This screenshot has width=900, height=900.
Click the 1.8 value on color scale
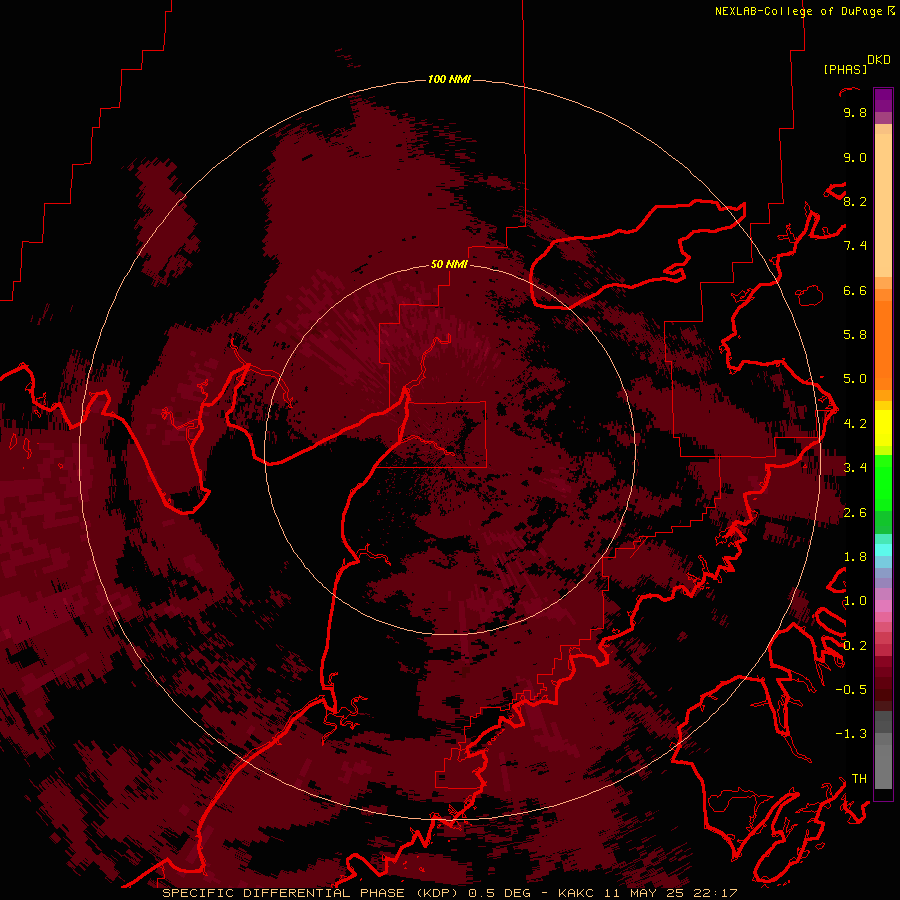pos(855,557)
